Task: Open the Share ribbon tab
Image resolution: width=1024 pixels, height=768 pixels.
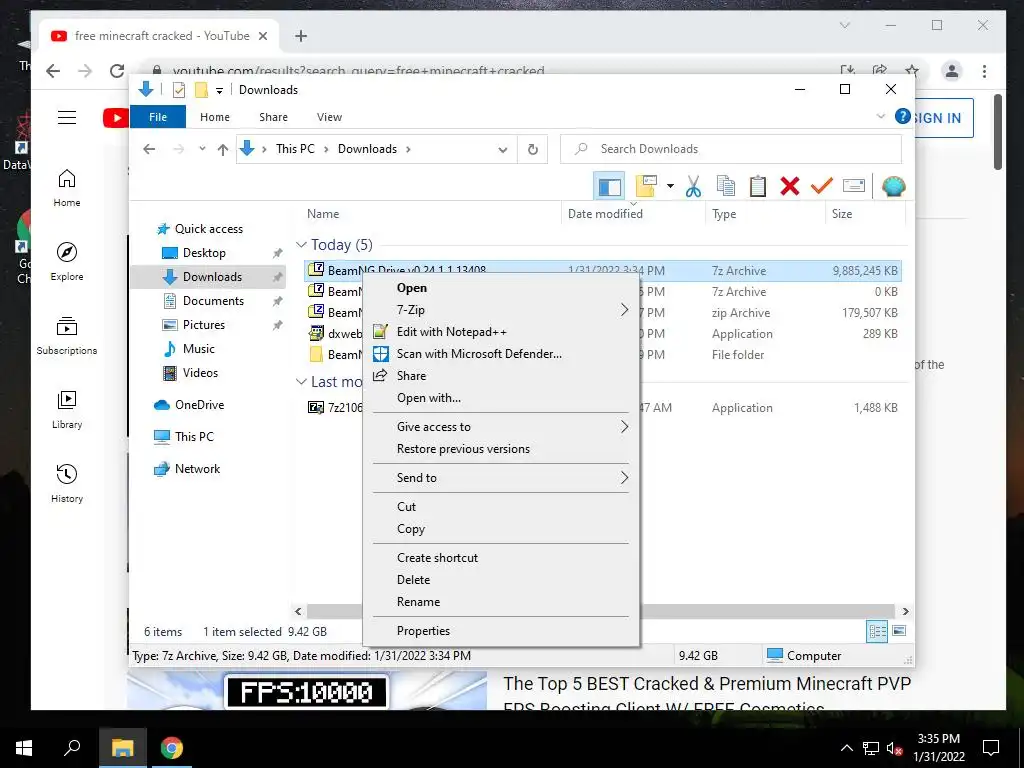Action: pos(273,117)
